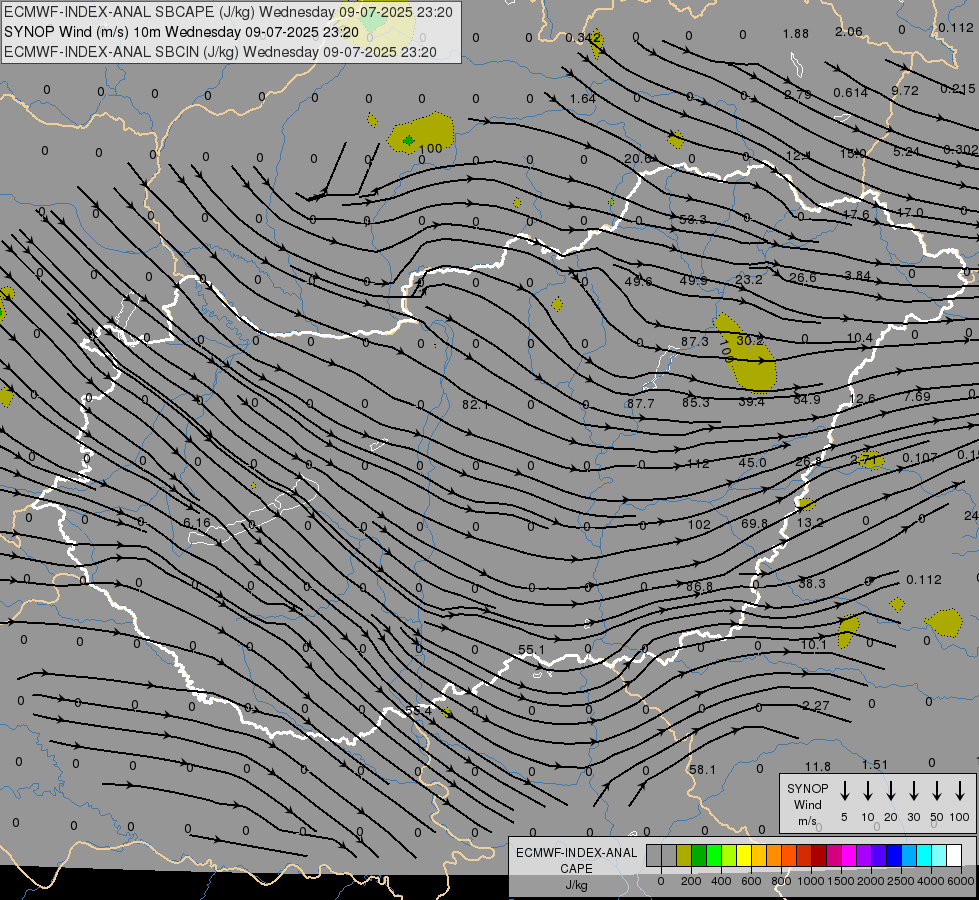Click the 100 m/s wind arrow in SYNOP legend
This screenshot has width=979, height=900.
click(960, 791)
